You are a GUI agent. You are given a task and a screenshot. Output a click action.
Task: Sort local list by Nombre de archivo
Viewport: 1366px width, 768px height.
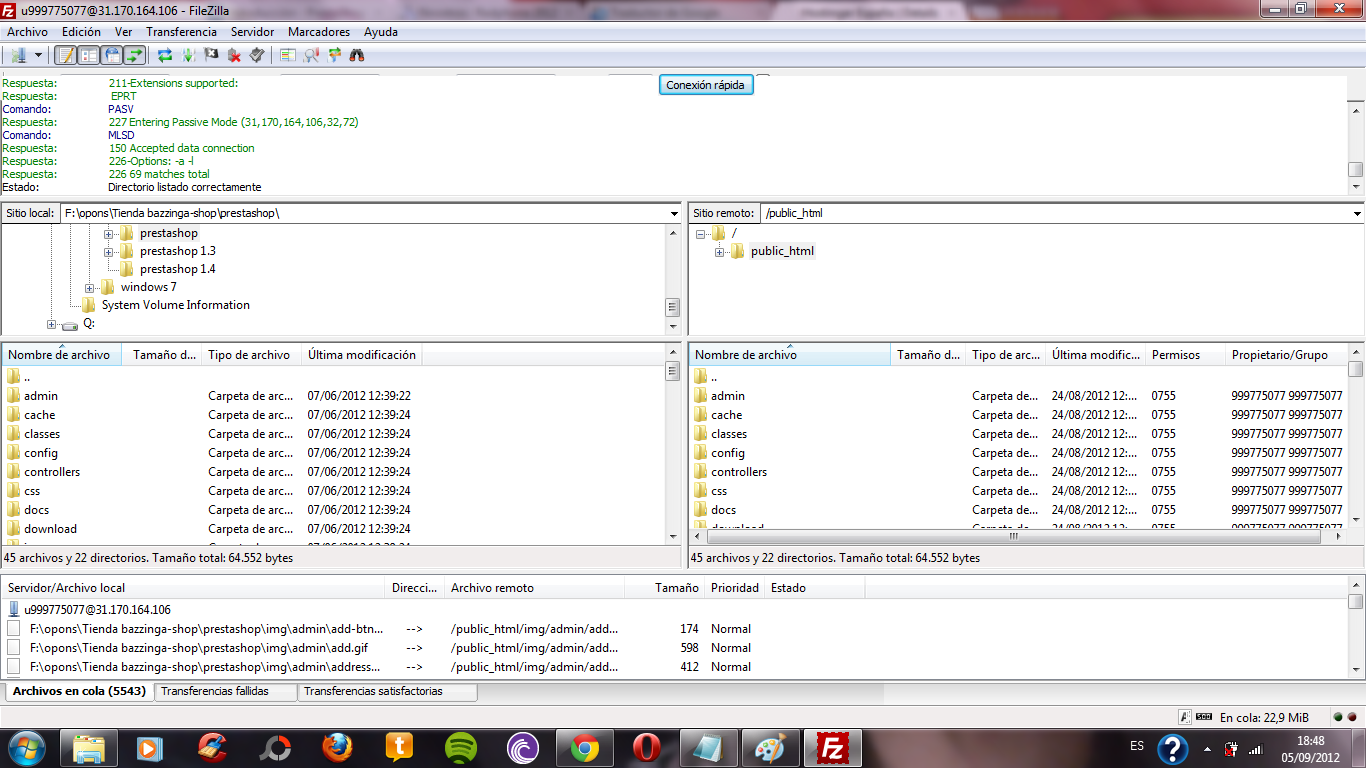(x=62, y=355)
